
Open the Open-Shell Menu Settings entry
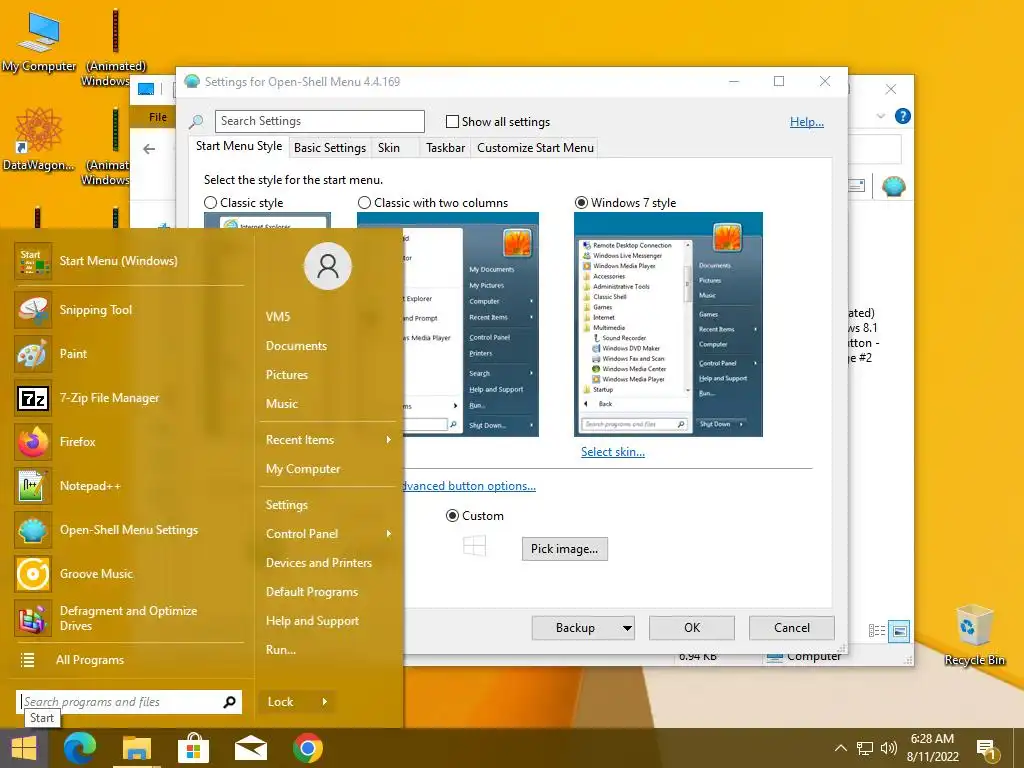tap(129, 530)
